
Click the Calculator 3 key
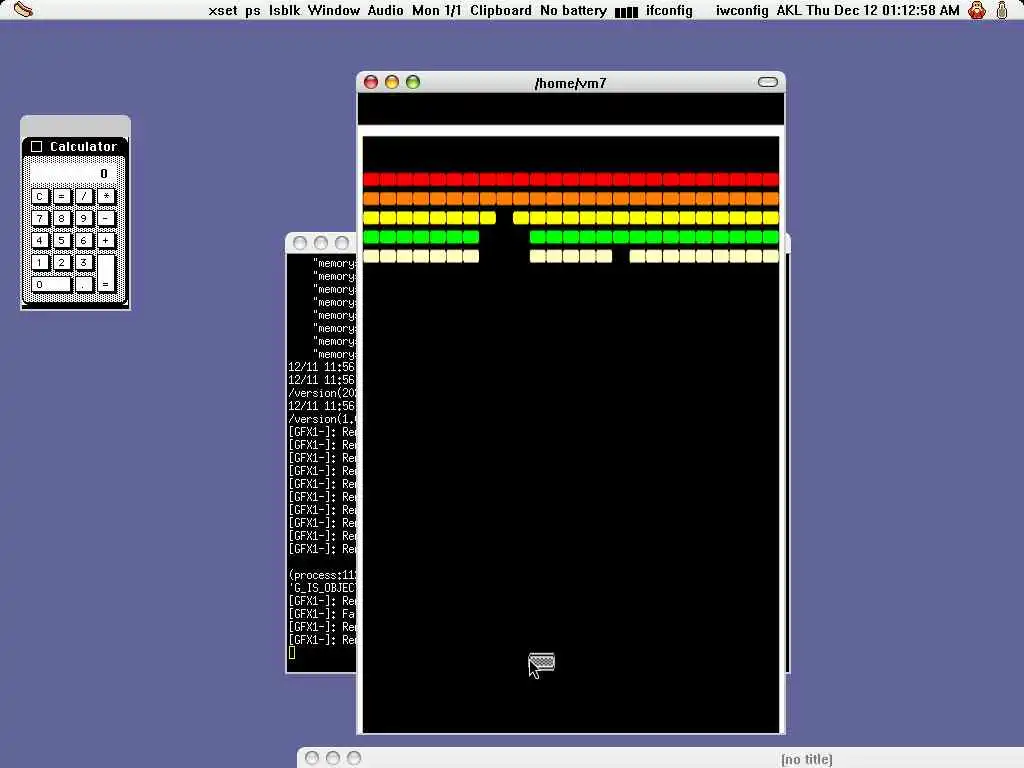(84, 263)
